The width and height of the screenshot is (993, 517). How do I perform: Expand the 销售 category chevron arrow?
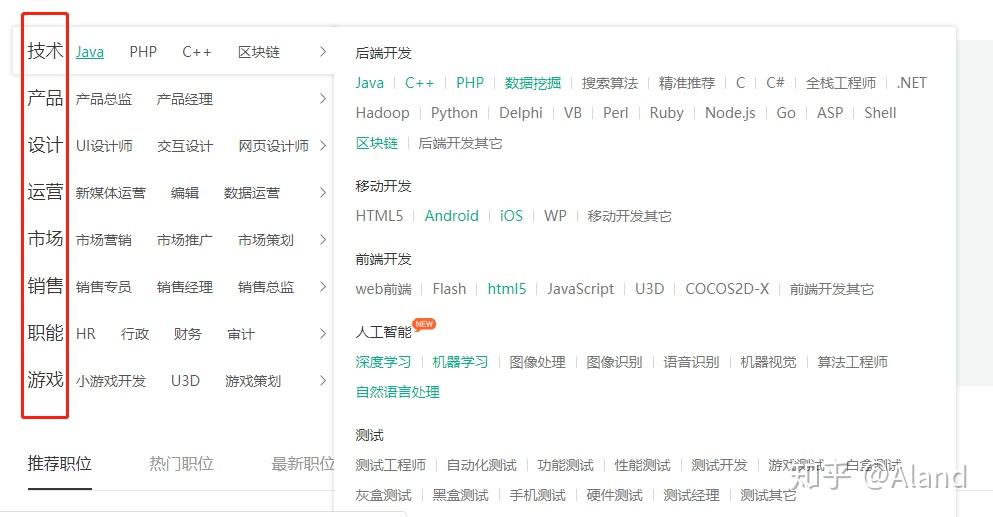tap(323, 286)
